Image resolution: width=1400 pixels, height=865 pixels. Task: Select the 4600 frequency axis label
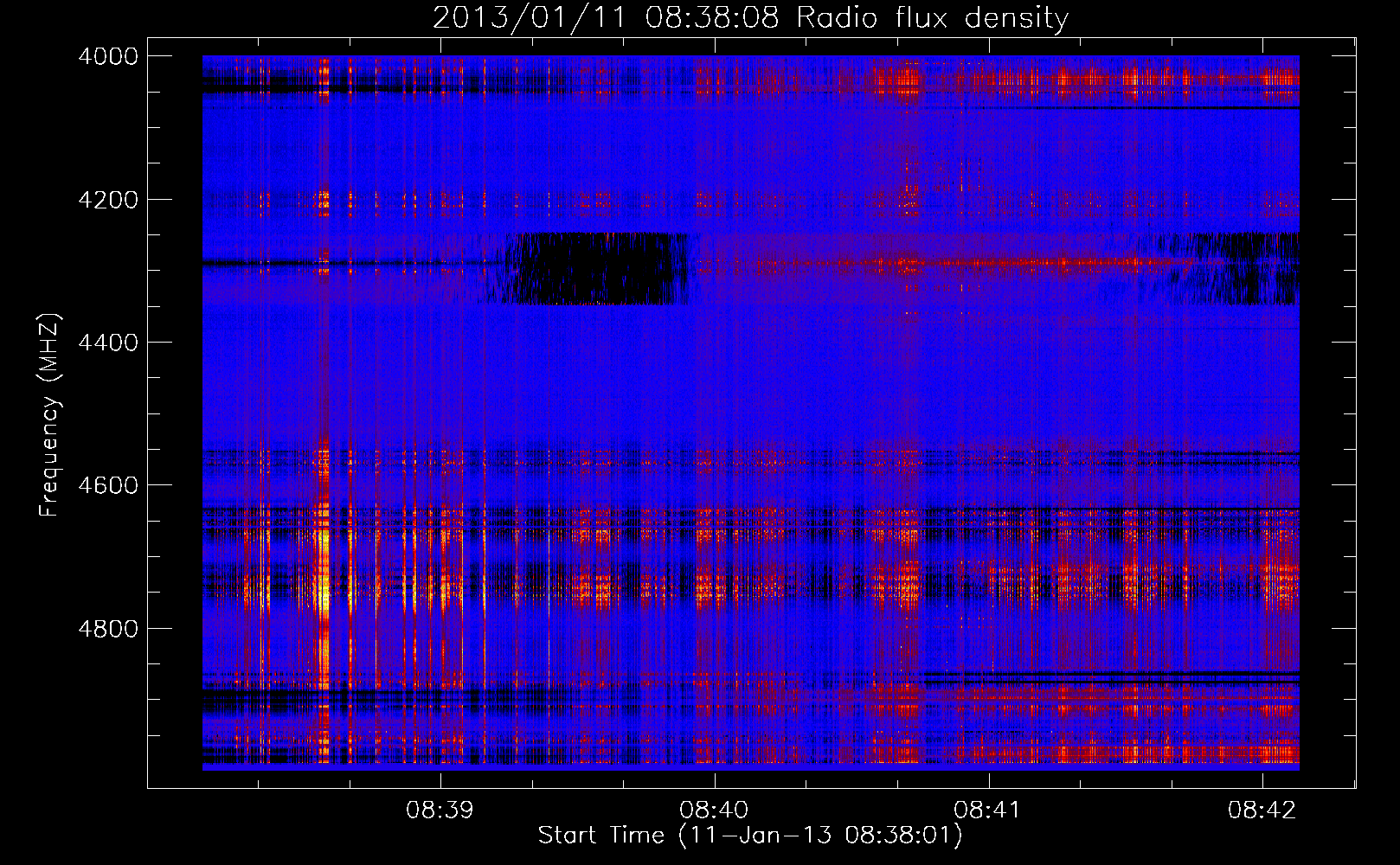[x=108, y=485]
